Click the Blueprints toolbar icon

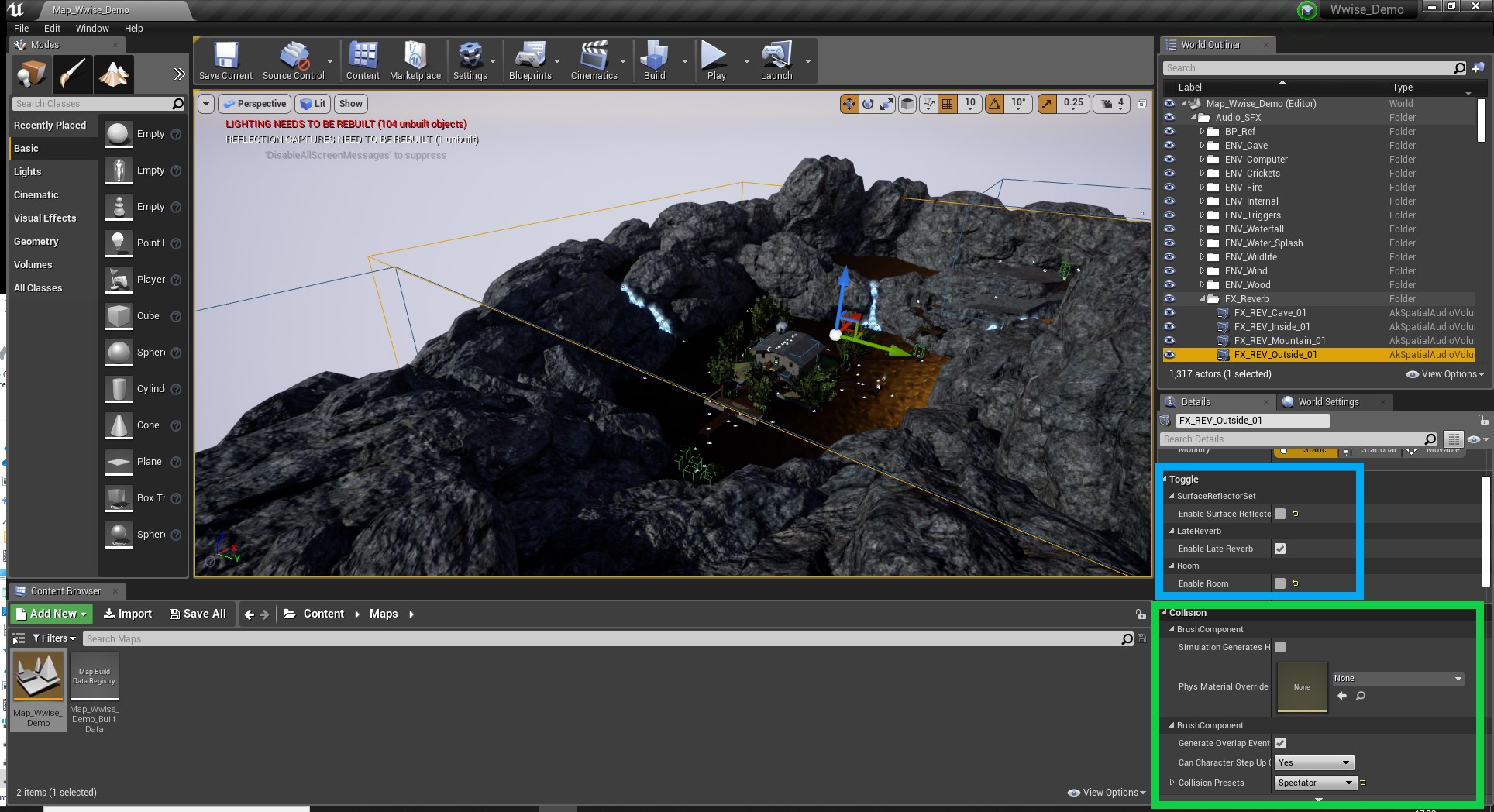[x=530, y=60]
